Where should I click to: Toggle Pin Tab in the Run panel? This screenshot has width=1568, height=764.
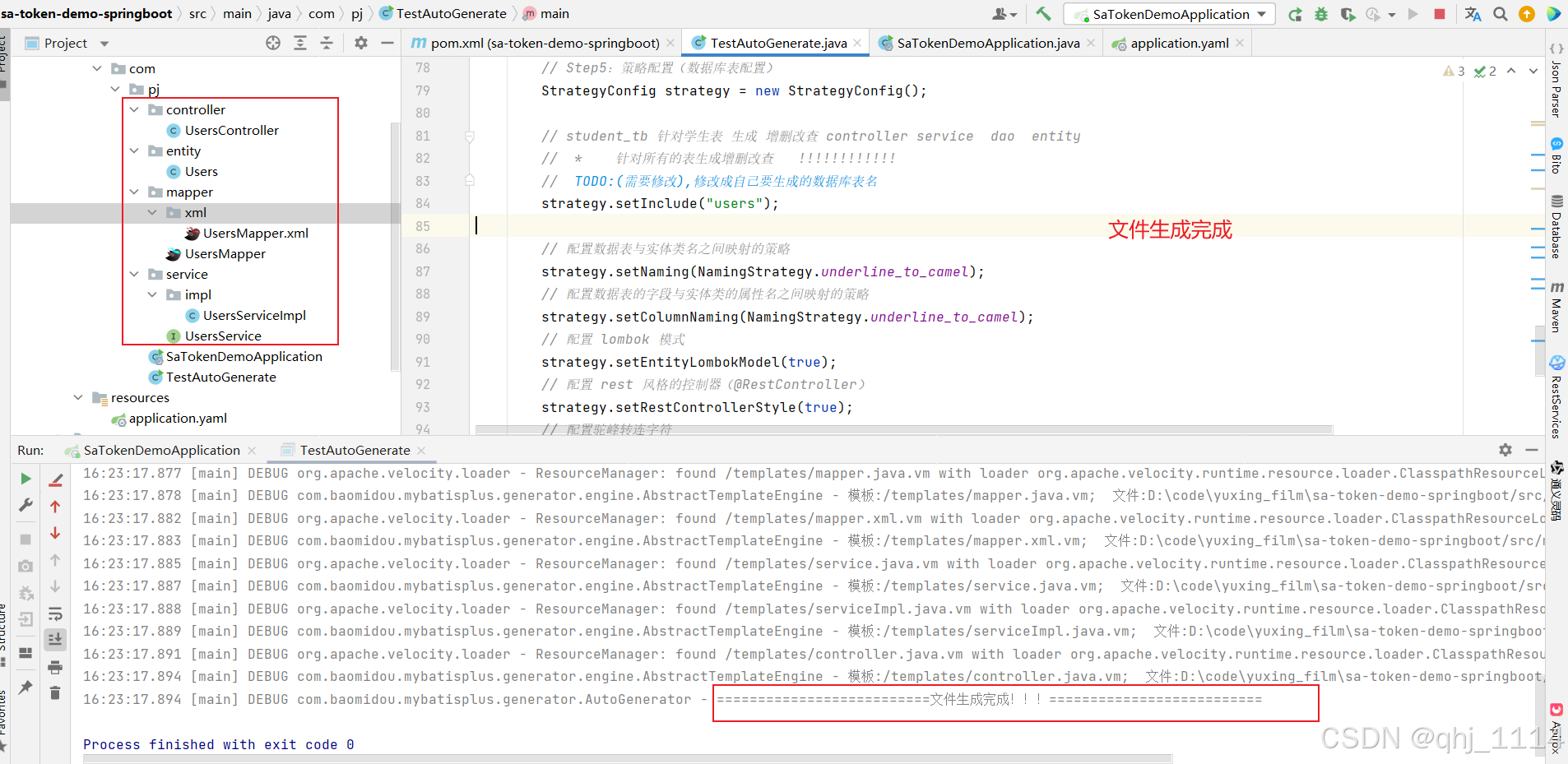click(26, 688)
